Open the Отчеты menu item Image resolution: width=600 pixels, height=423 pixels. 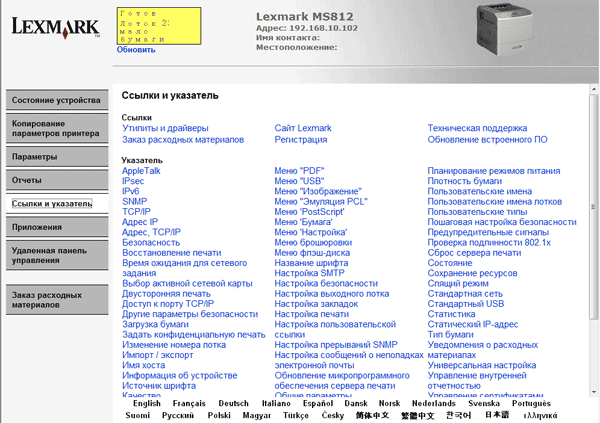pyautogui.click(x=57, y=180)
